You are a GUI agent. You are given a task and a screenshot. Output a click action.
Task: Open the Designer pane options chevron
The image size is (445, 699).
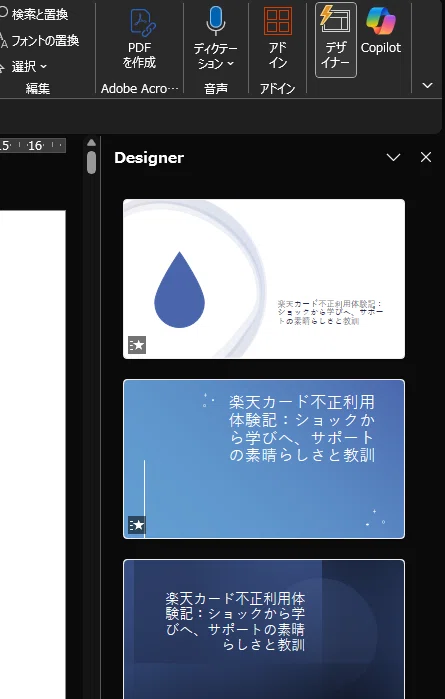(393, 157)
